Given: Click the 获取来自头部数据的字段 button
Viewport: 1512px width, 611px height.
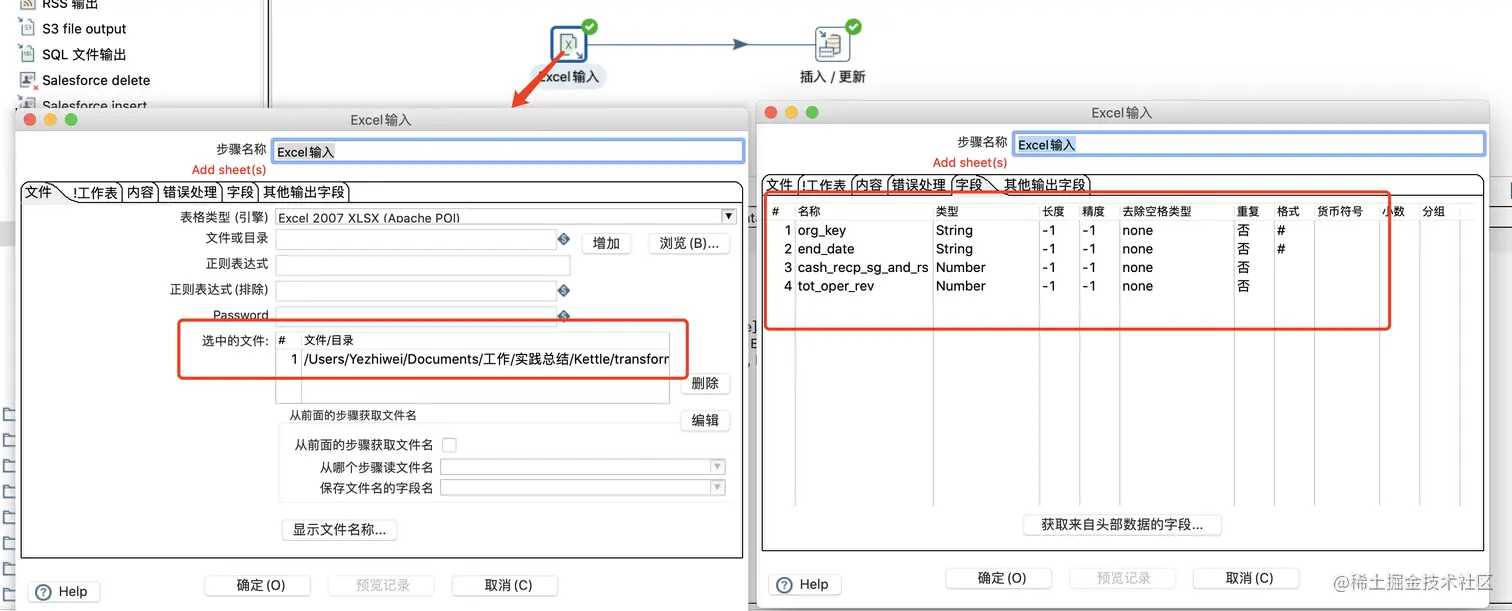Looking at the screenshot, I should [x=1120, y=524].
